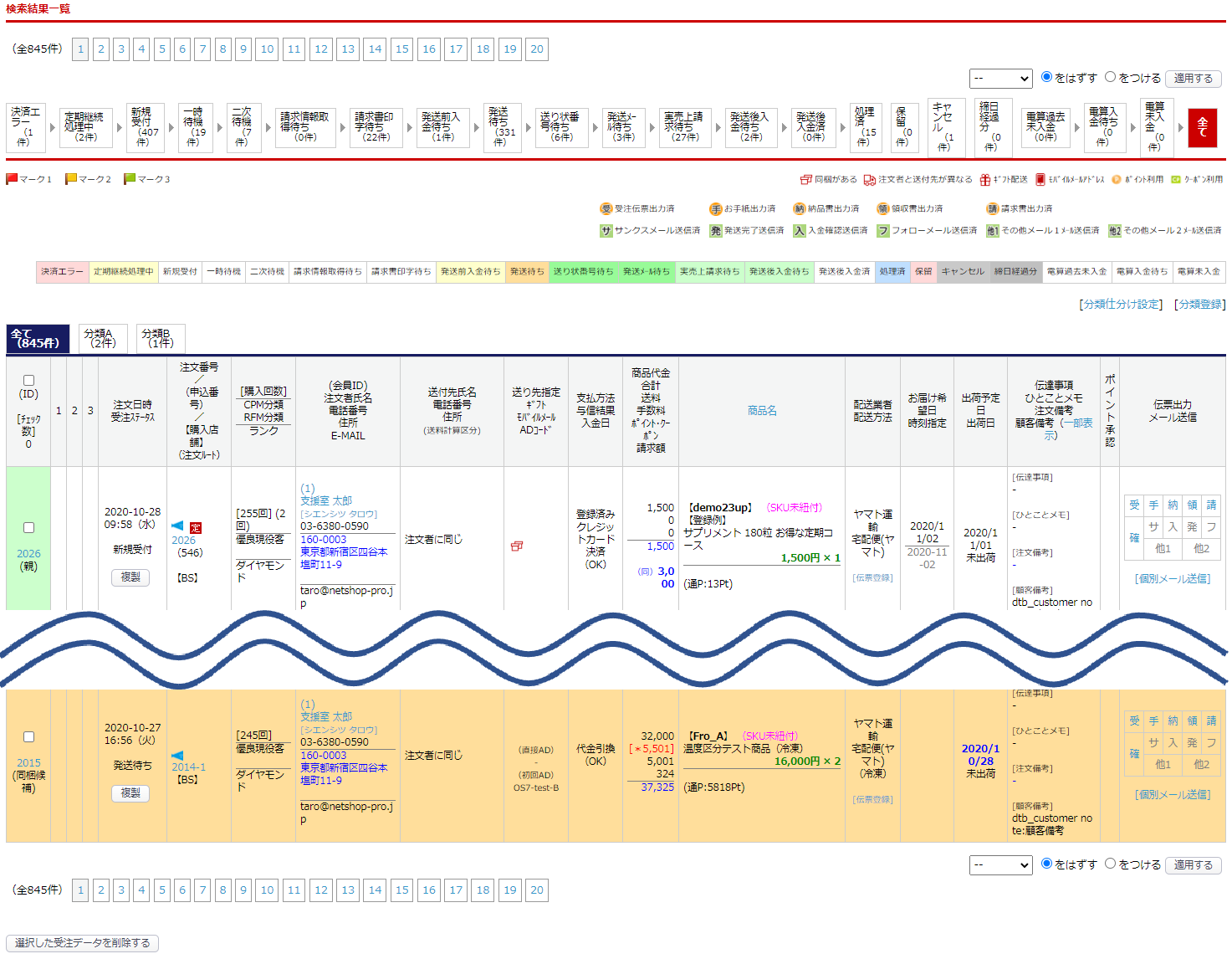Switch to the 分類B tab
Screen dimensions: 1232x959
tap(160, 339)
